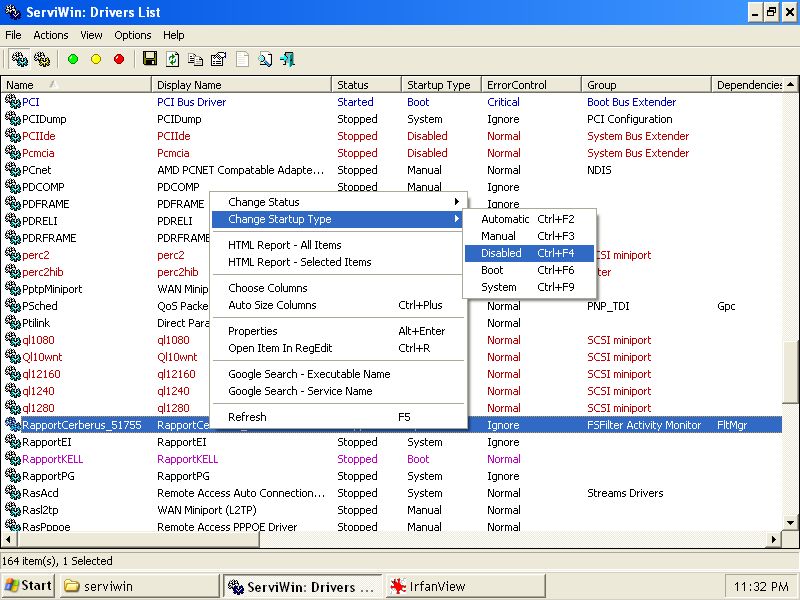Switch to IrfanView taskbar button
Image resolution: width=800 pixels, height=600 pixels.
coord(465,586)
